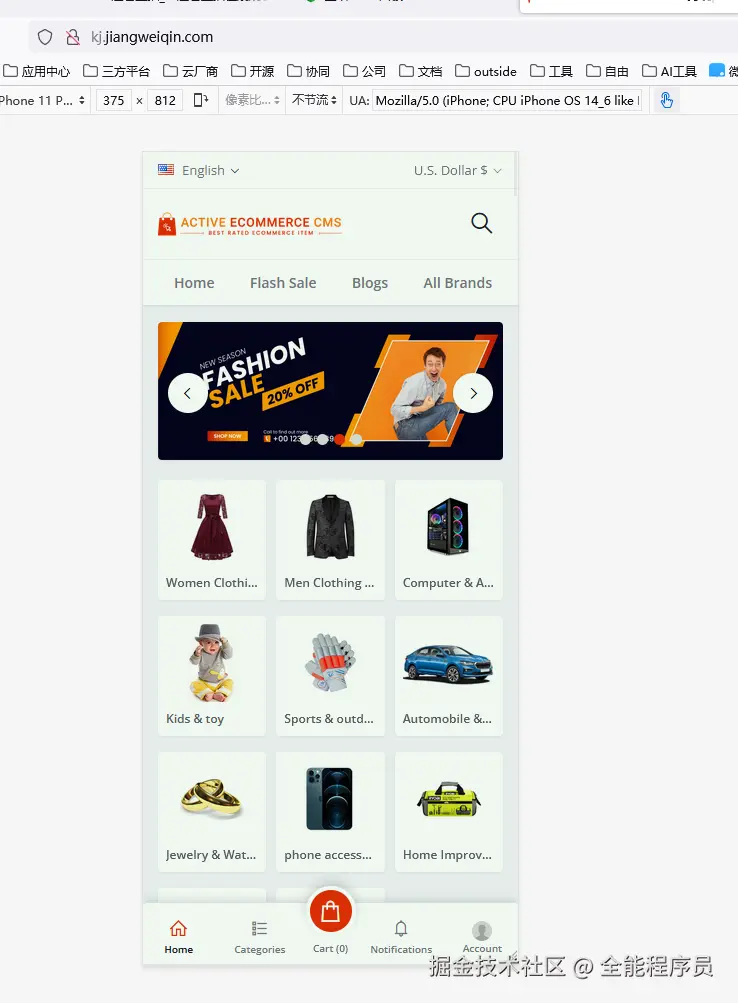Select the red active carousel dot
The image size is (738, 1003).
pyautogui.click(x=340, y=439)
